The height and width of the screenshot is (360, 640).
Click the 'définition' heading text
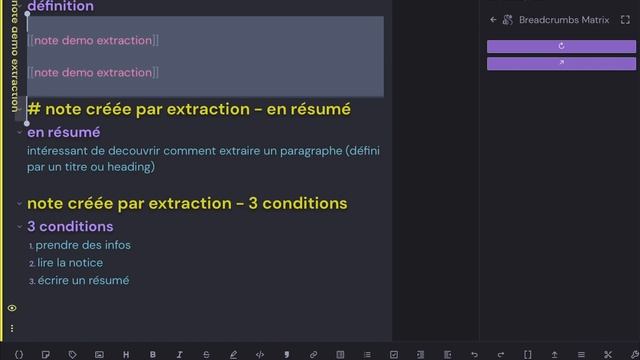click(60, 6)
